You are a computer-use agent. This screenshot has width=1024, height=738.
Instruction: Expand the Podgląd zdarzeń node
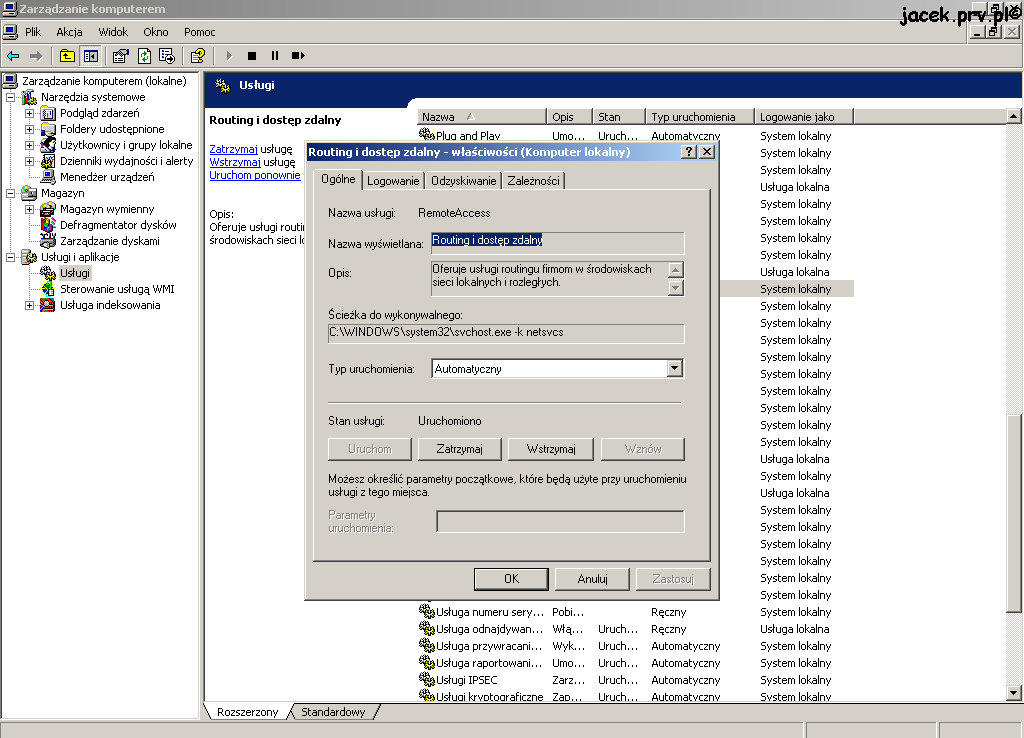[x=29, y=114]
